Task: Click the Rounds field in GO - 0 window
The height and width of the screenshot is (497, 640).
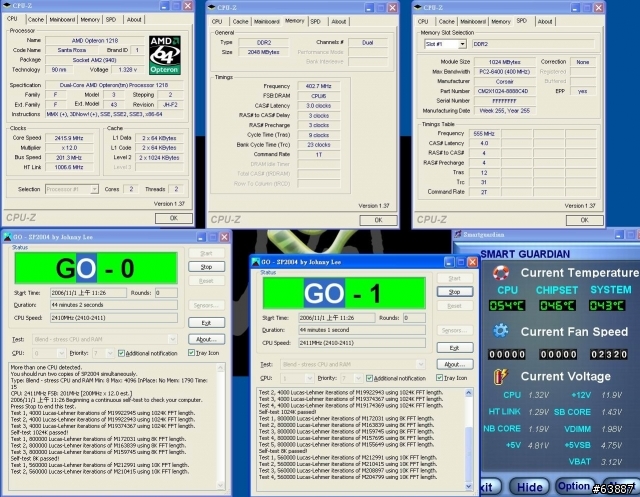Action: pyautogui.click(x=166, y=293)
